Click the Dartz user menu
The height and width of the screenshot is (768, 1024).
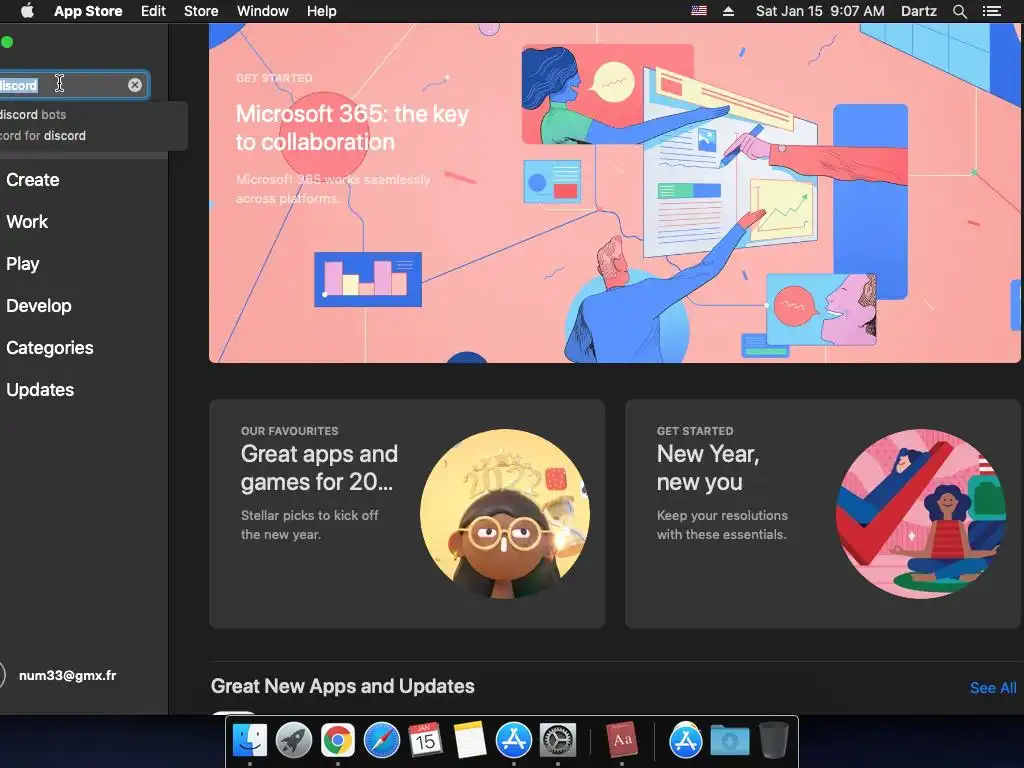pos(919,11)
